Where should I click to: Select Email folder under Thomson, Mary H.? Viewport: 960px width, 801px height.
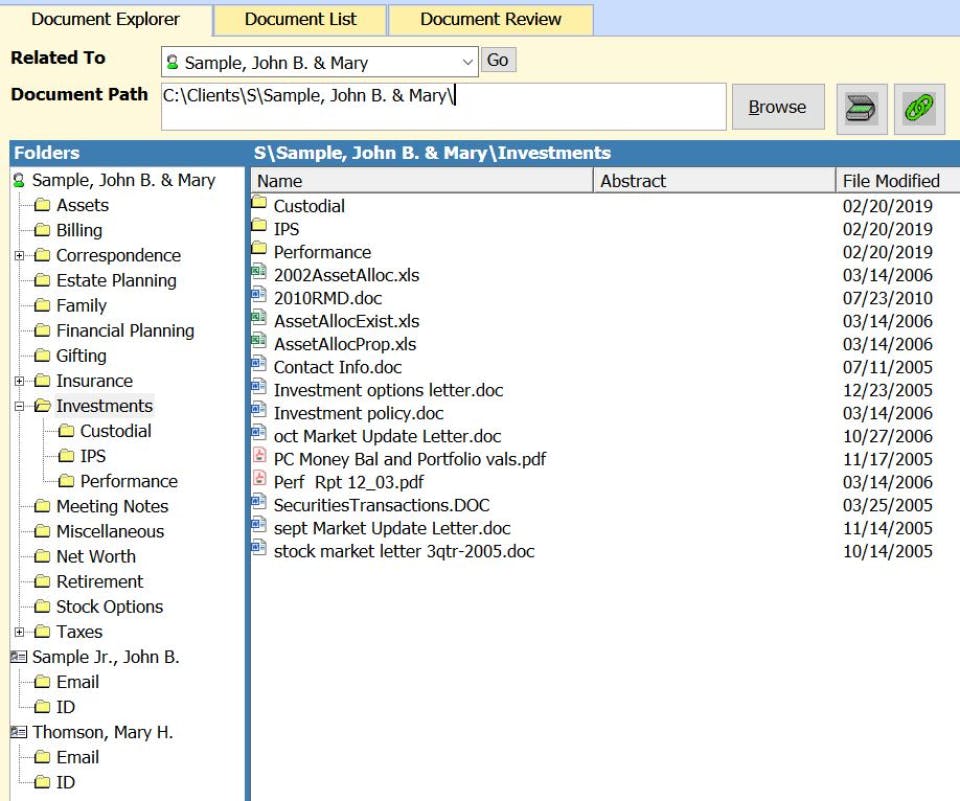click(78, 758)
